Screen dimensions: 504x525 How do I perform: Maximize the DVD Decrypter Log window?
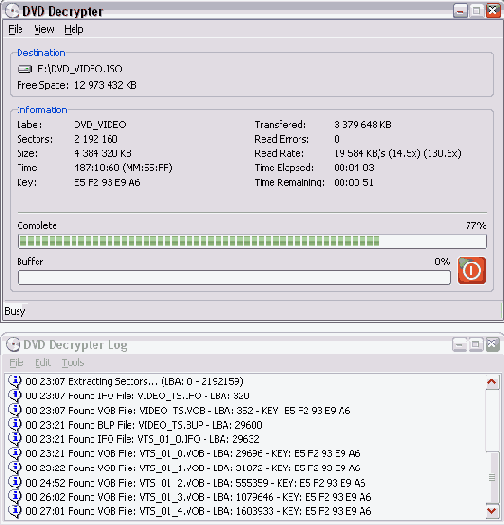[476, 345]
